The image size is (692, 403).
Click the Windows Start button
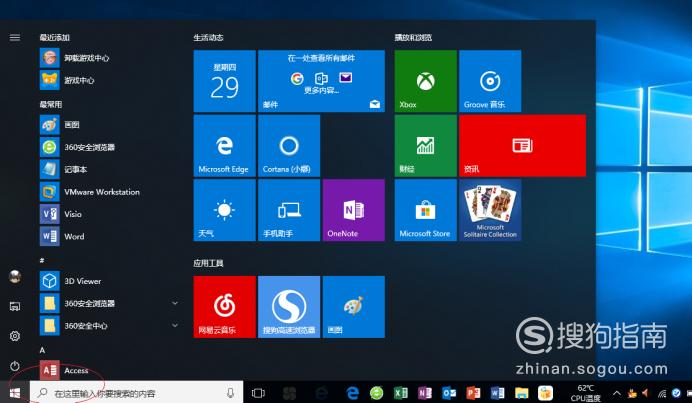click(15, 392)
